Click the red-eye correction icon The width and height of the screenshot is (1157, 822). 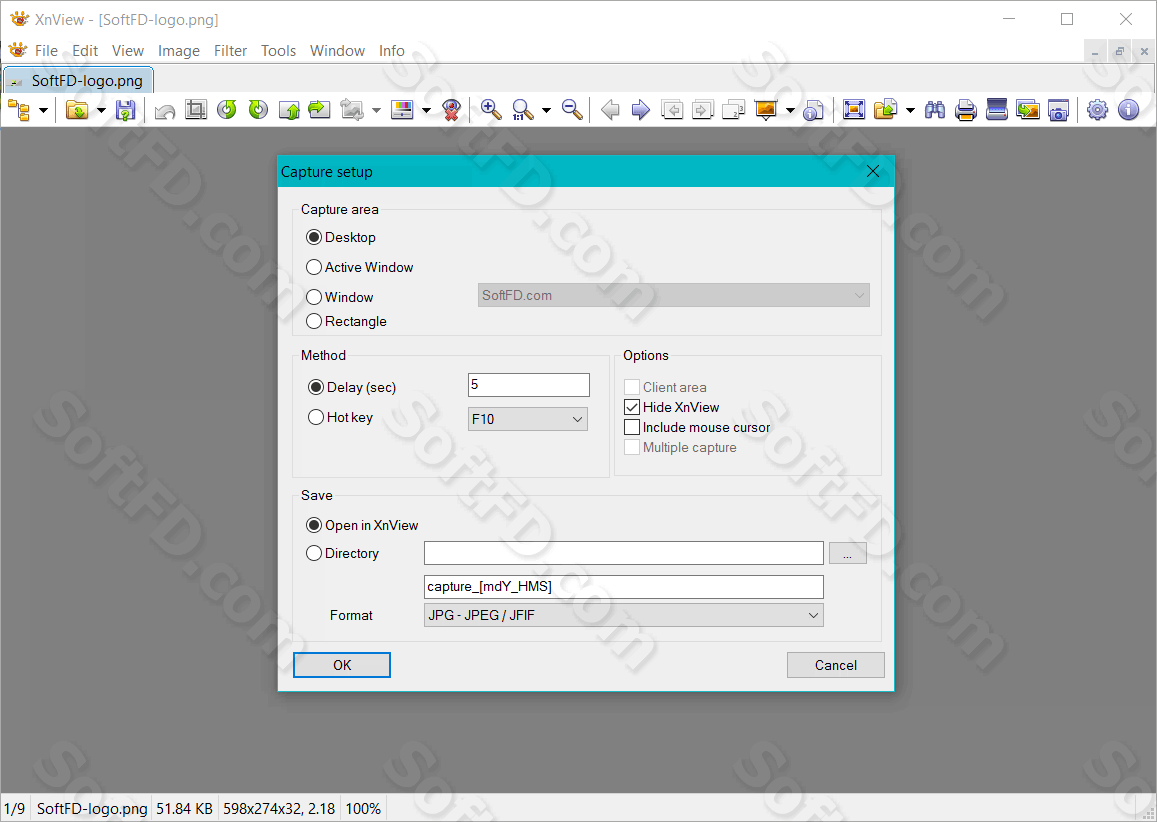(x=452, y=110)
